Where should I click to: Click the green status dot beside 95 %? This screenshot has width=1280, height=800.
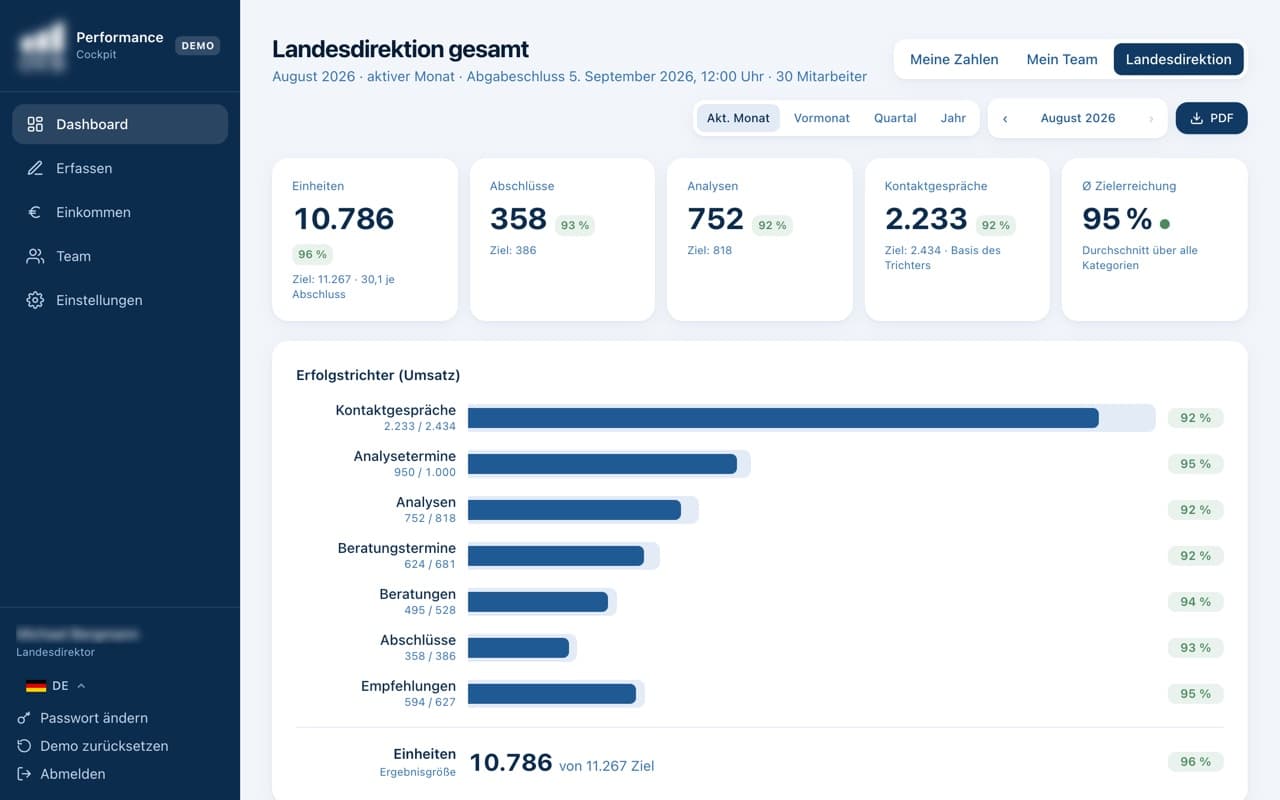click(1165, 224)
